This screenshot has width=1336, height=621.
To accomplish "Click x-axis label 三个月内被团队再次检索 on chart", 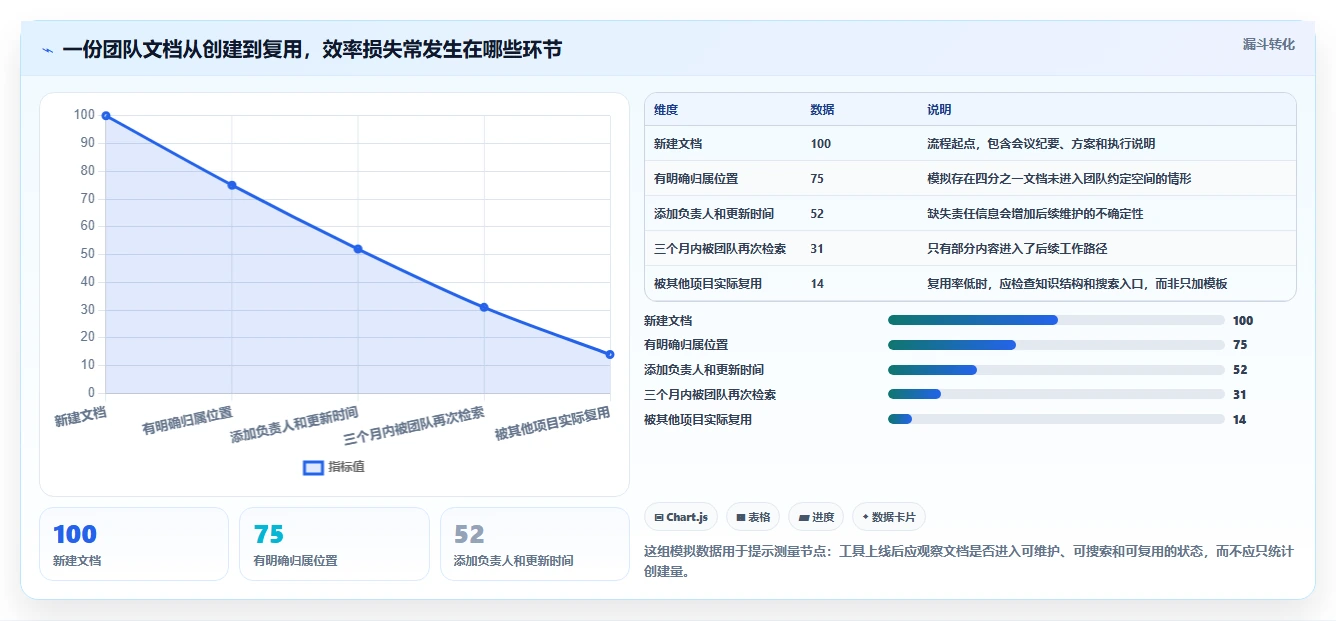I will tap(415, 426).
